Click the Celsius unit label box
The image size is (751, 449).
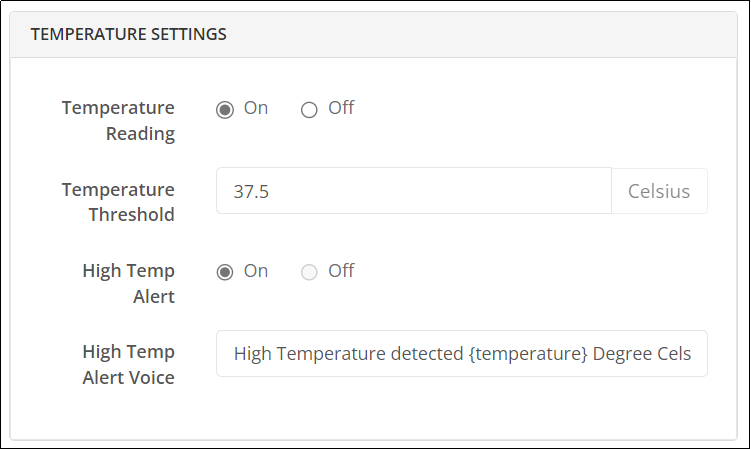pyautogui.click(x=659, y=191)
